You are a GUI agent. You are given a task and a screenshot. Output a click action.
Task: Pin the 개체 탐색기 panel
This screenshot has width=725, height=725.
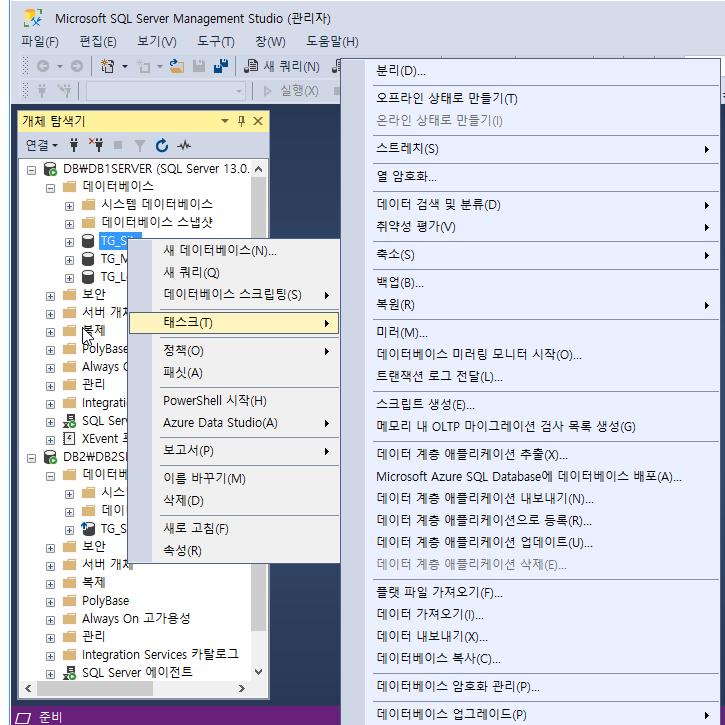241,122
